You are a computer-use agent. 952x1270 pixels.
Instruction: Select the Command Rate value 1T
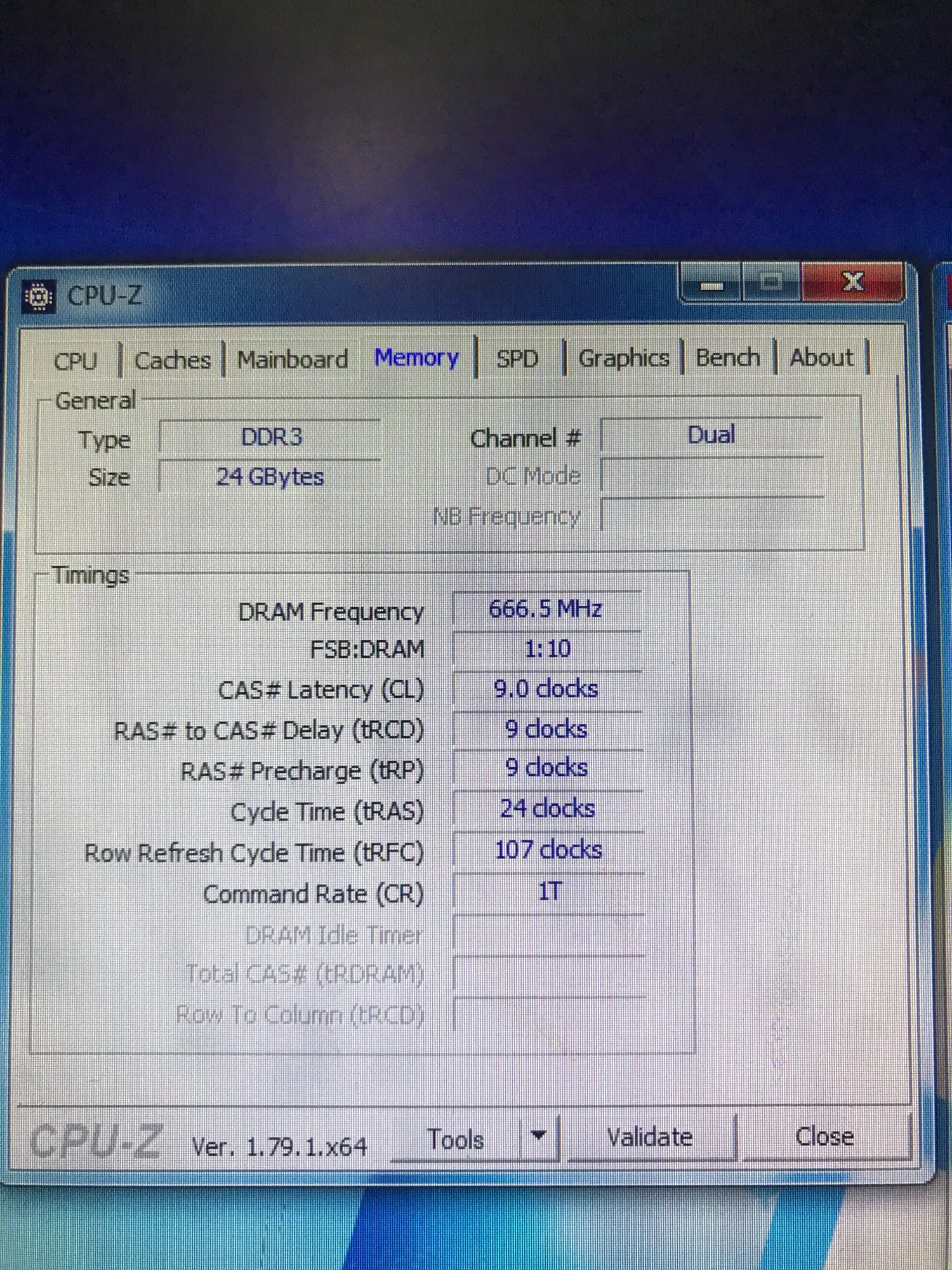550,892
